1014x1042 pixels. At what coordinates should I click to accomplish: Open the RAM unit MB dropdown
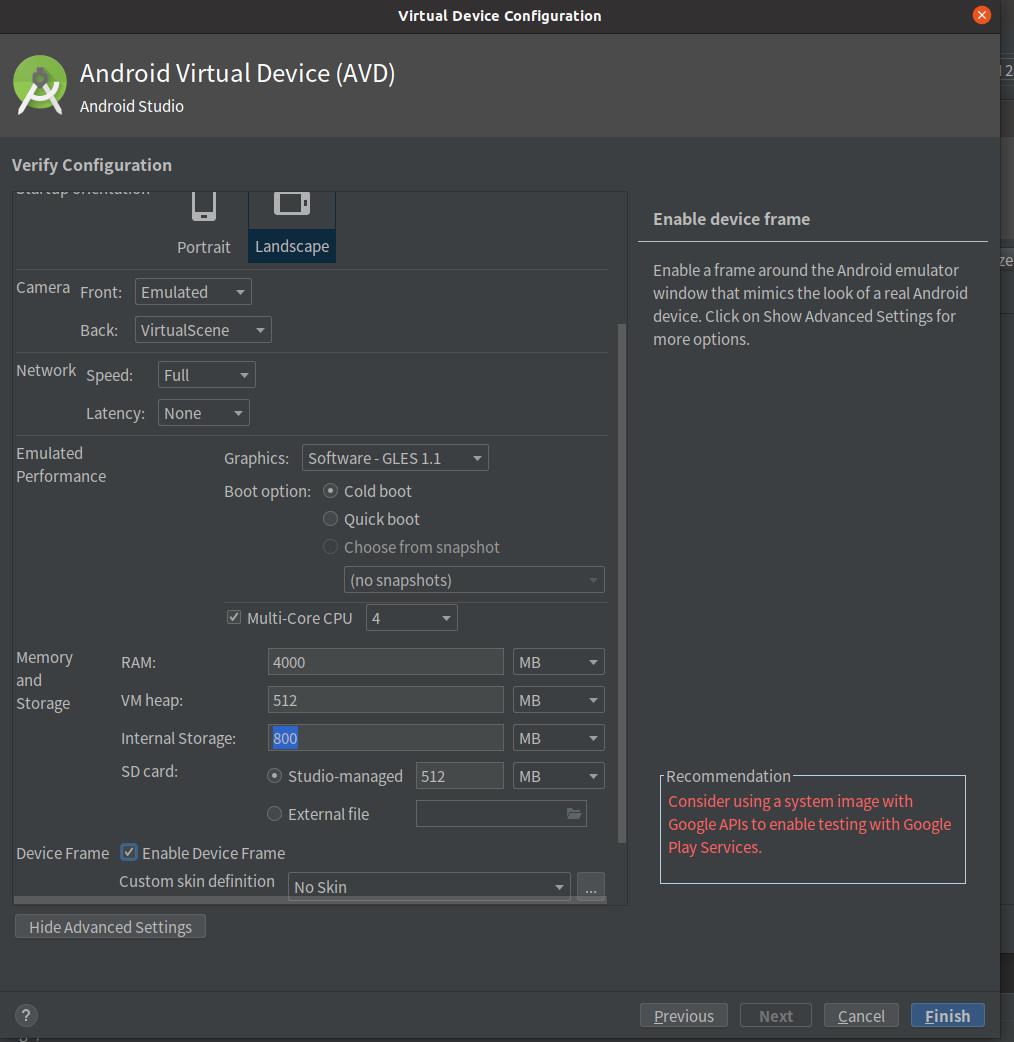[x=558, y=661]
